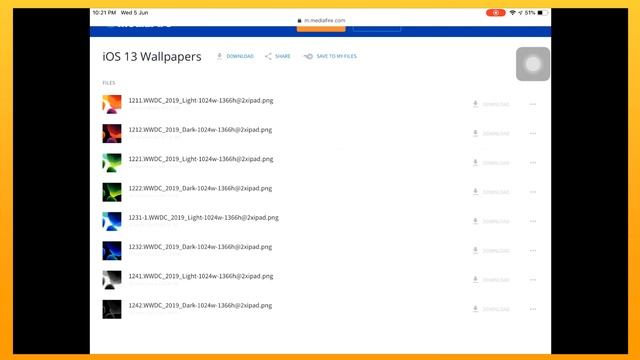The width and height of the screenshot is (640, 360).
Task: Download the 1232.WWDC_2019_Dark file
Action: (491, 251)
